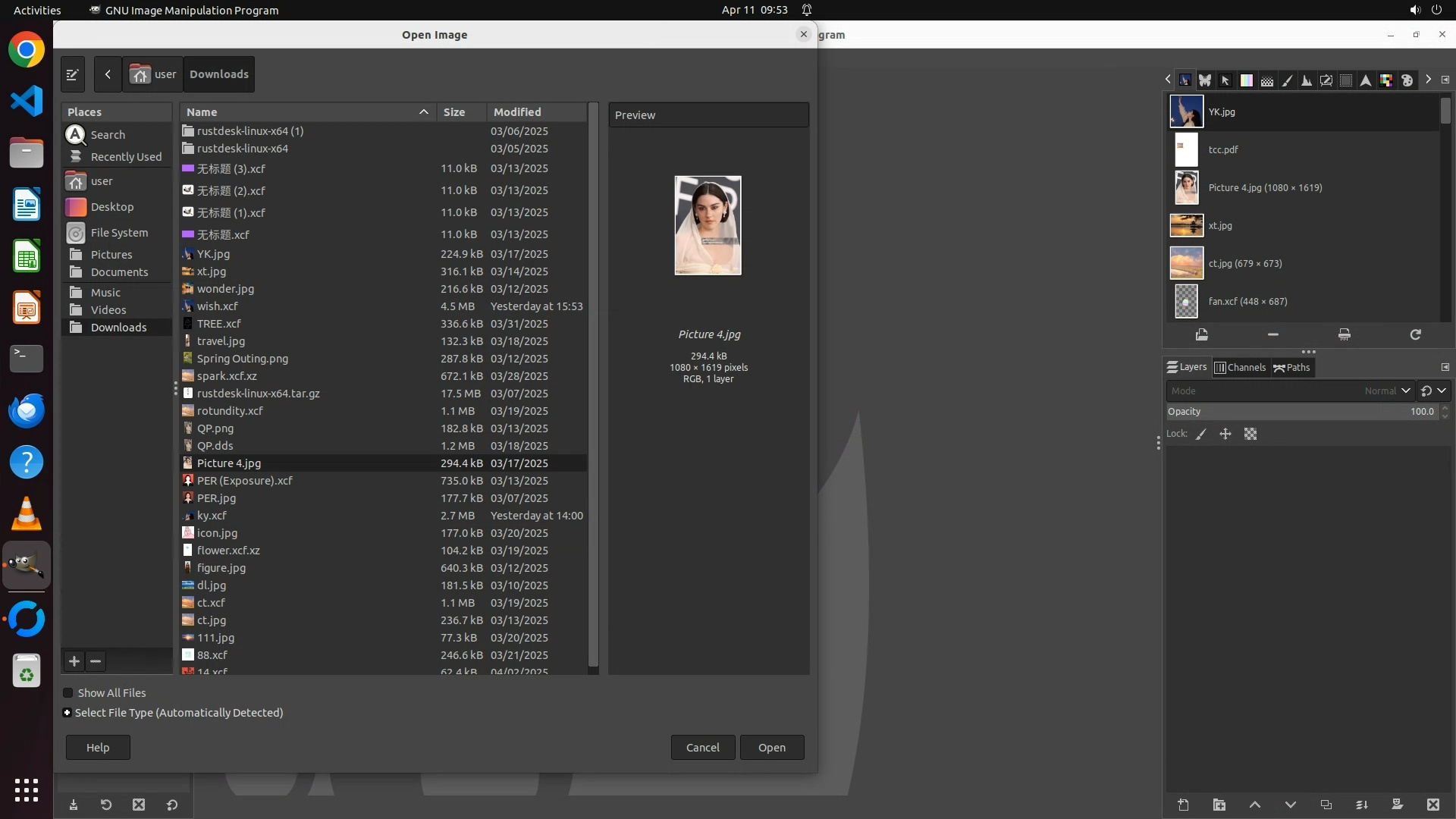The image size is (1456, 819).
Task: Click the new layer group icon
Action: (1219, 805)
